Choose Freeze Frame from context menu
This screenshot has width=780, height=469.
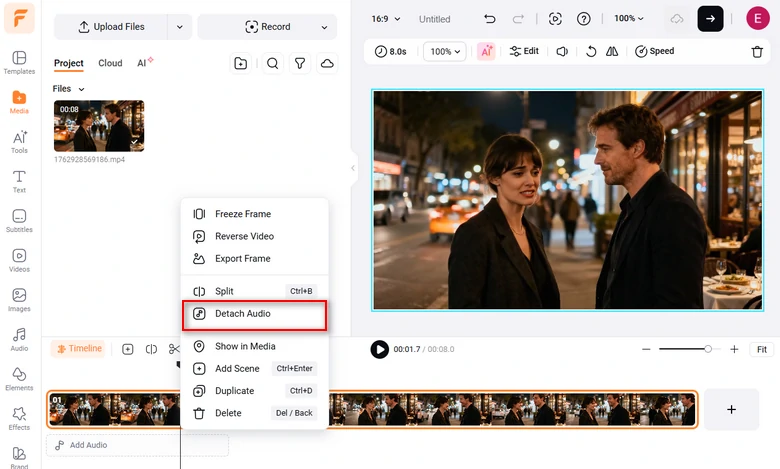pos(254,214)
